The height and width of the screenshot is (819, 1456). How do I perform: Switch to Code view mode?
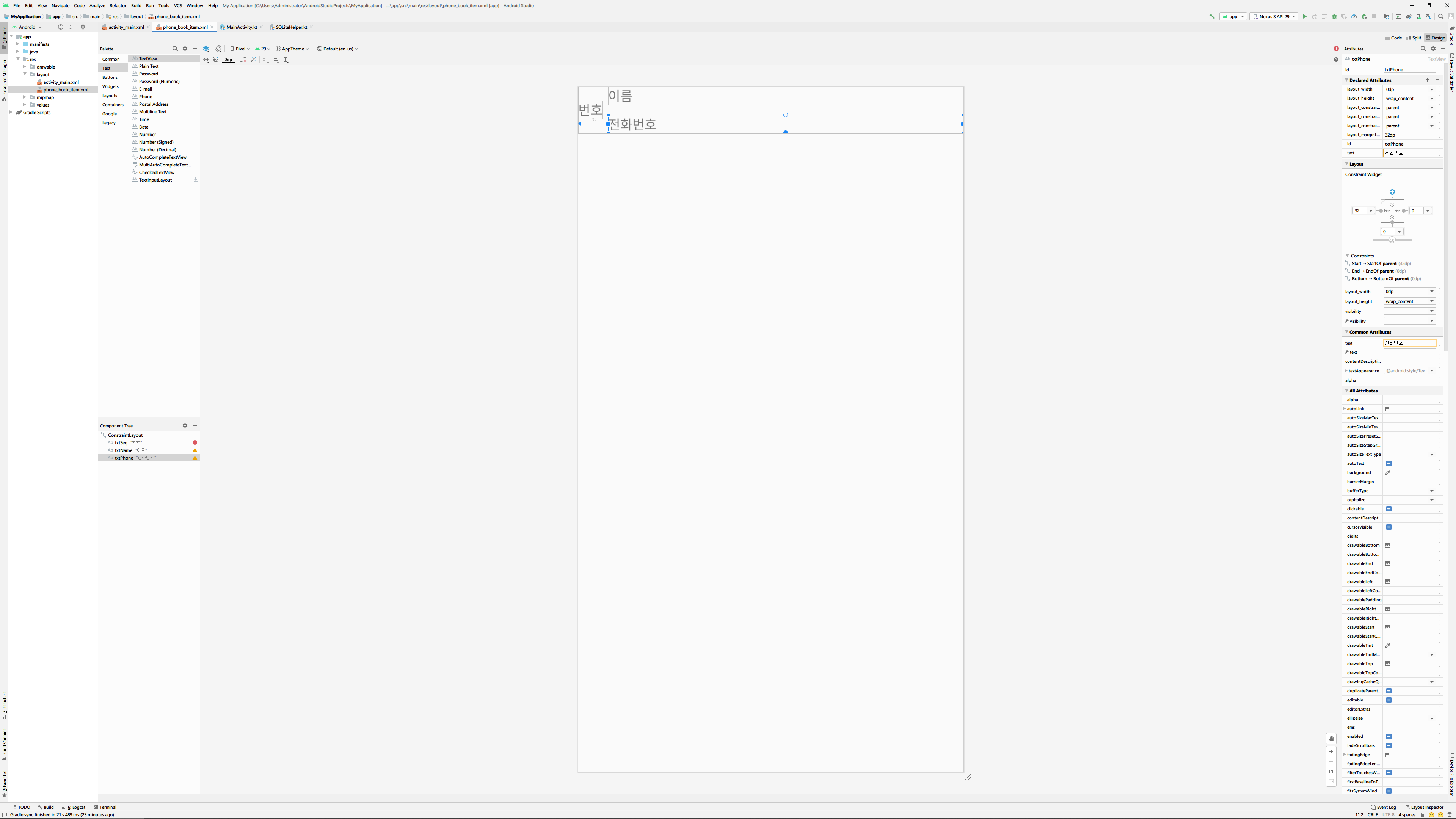[x=1393, y=38]
